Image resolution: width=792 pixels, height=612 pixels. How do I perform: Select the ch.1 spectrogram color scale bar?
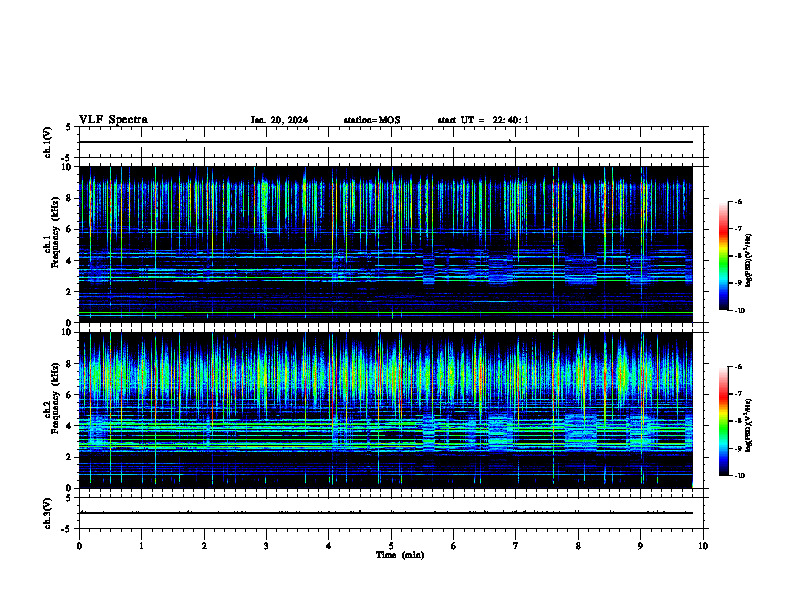coord(723,256)
